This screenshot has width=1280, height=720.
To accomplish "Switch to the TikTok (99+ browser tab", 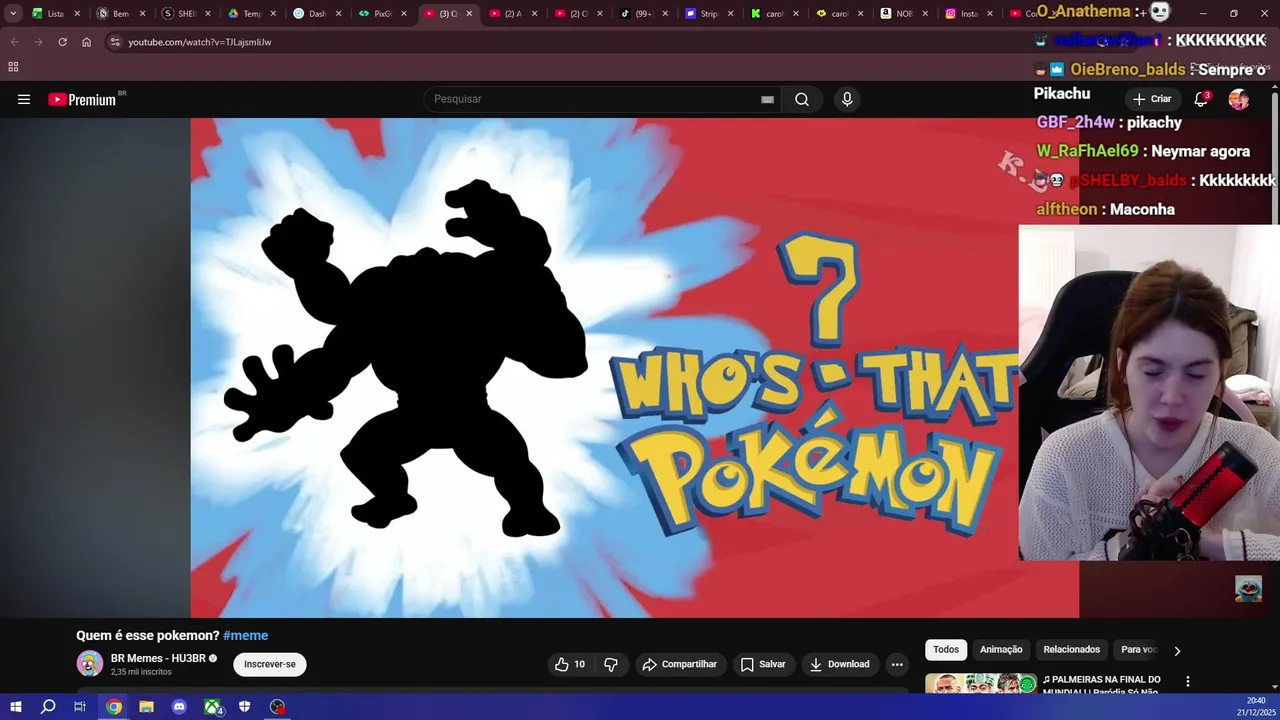I will 643,14.
